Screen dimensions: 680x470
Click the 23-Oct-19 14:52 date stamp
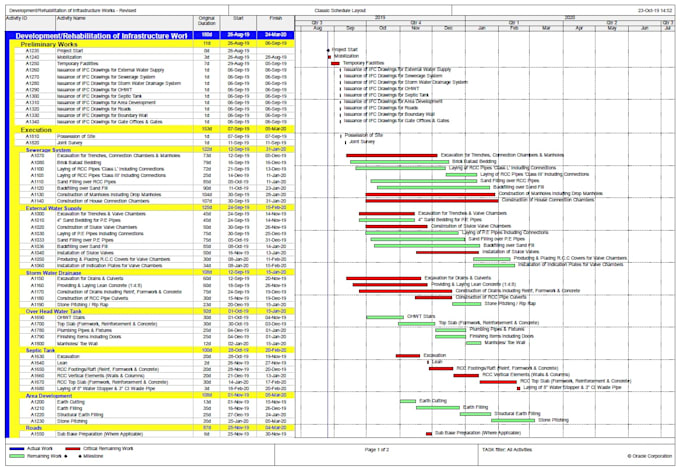(x=655, y=10)
